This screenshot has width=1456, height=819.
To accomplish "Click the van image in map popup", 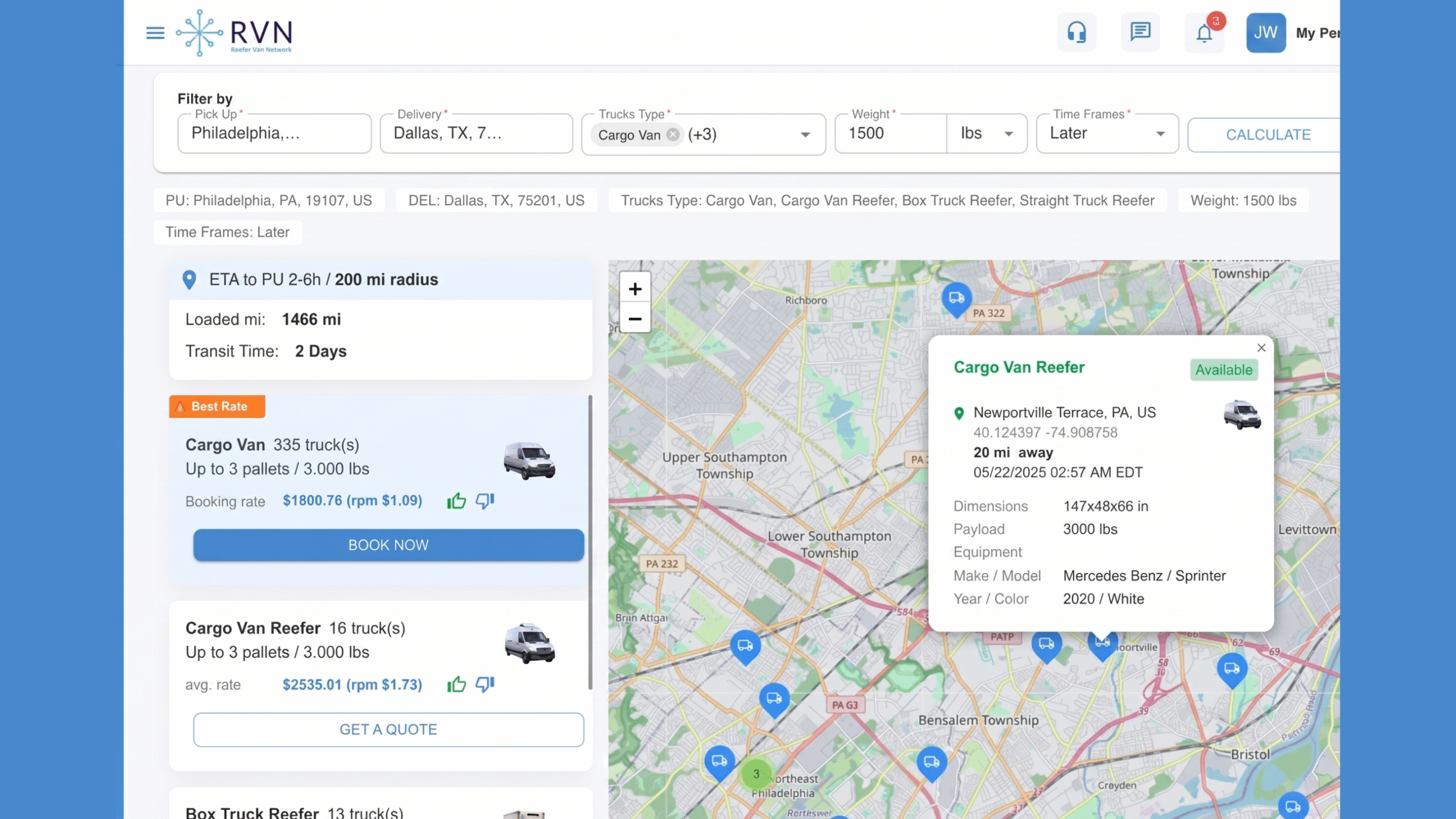I will coord(1242,415).
